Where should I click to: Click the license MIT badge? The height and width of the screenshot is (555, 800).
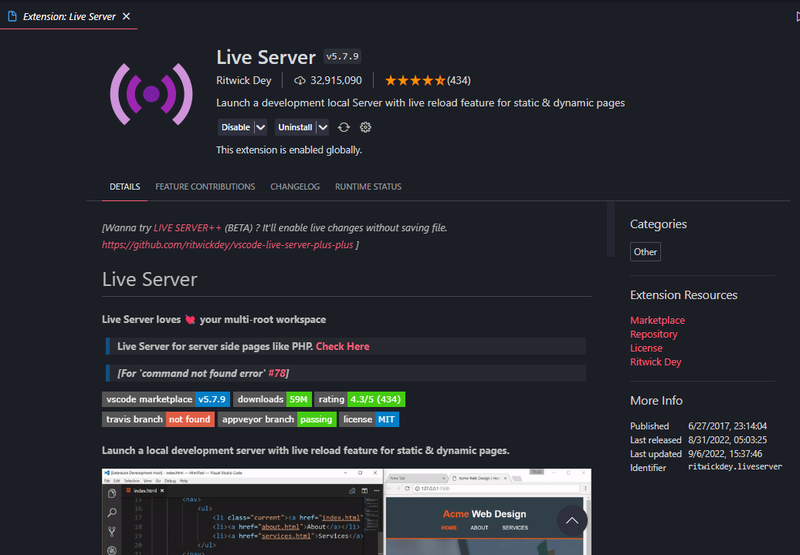[x=369, y=419]
